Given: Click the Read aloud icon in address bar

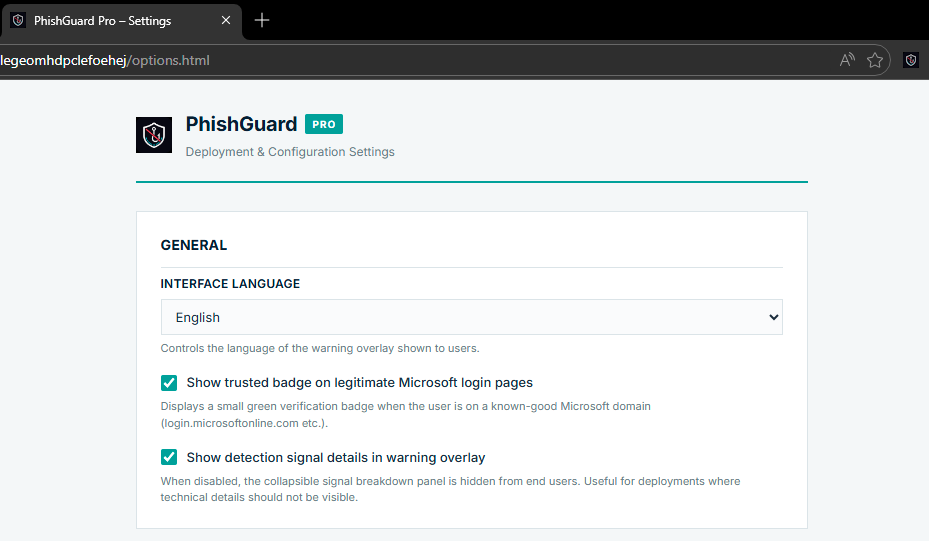Looking at the screenshot, I should pos(847,60).
